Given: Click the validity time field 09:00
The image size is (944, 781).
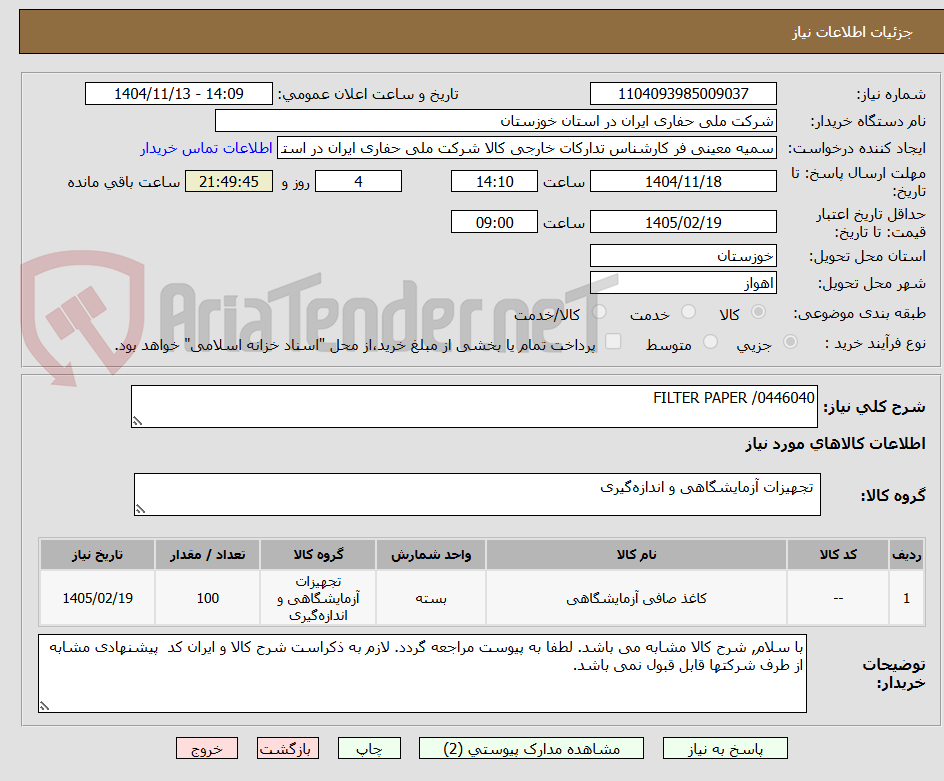Looking at the screenshot, I should [494, 222].
